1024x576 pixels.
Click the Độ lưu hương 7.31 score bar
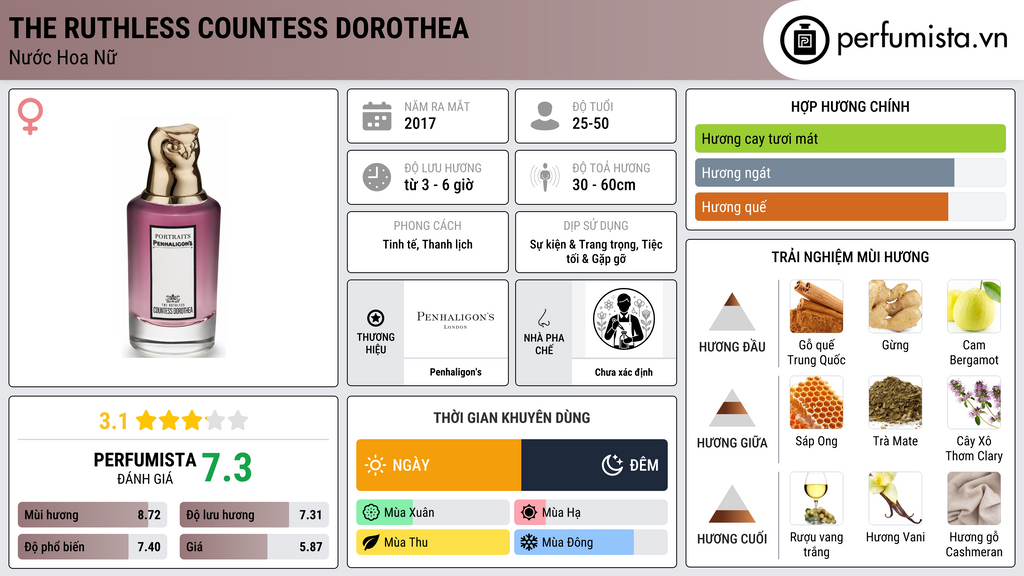coord(254,515)
